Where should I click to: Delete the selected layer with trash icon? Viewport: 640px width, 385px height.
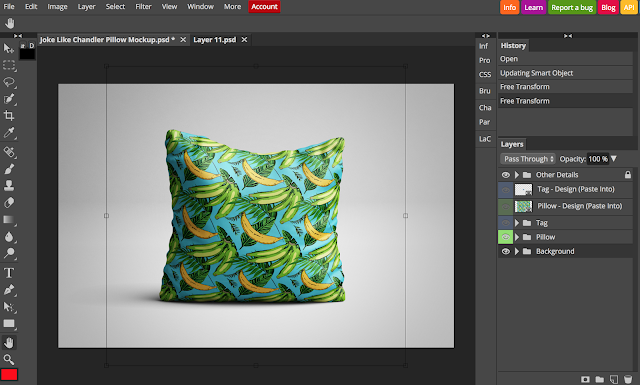[628, 379]
